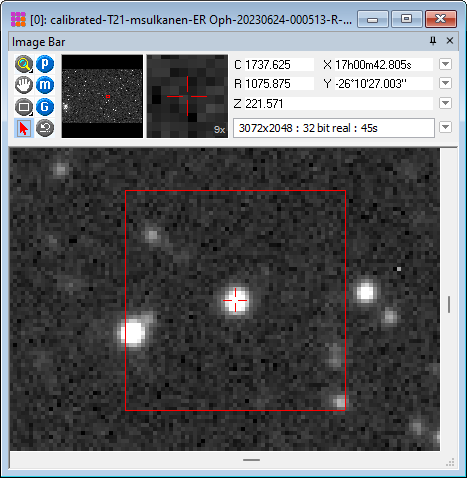This screenshot has height=478, width=467.
Task: Click the vertical scrollbar handle
Action: click(x=449, y=304)
